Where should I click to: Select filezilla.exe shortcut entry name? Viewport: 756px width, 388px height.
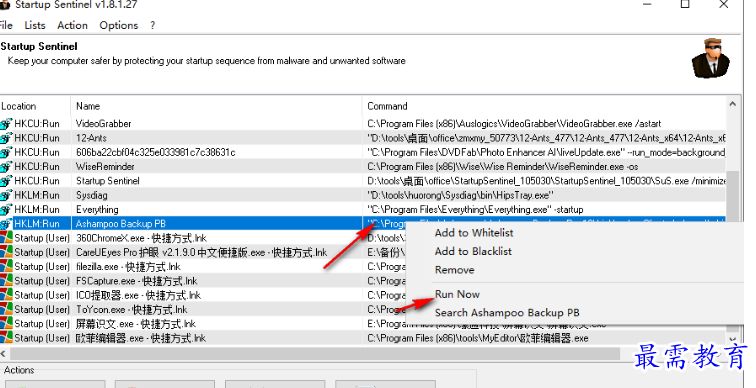pyautogui.click(x=128, y=267)
